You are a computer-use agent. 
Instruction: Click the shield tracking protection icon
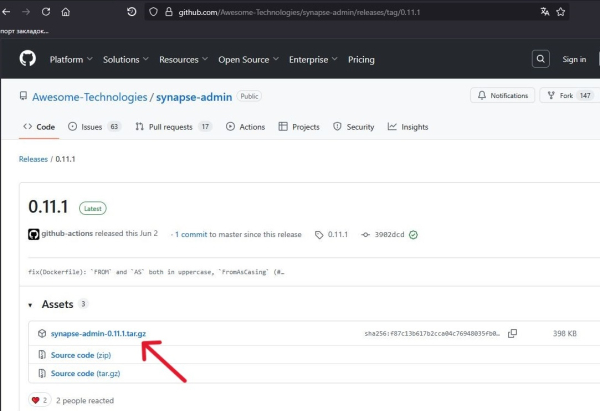click(x=153, y=12)
